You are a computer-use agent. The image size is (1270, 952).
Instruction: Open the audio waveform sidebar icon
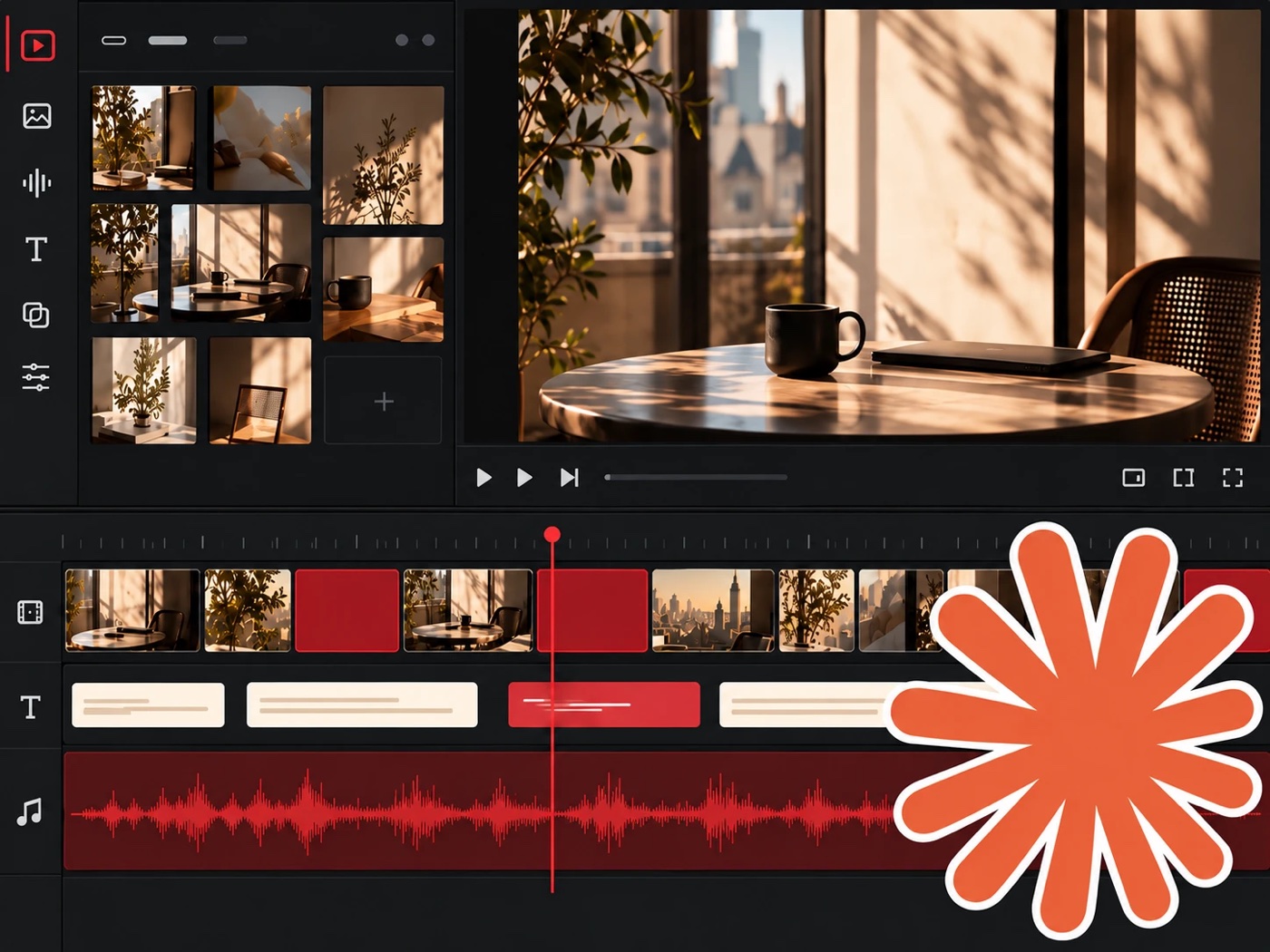point(36,182)
